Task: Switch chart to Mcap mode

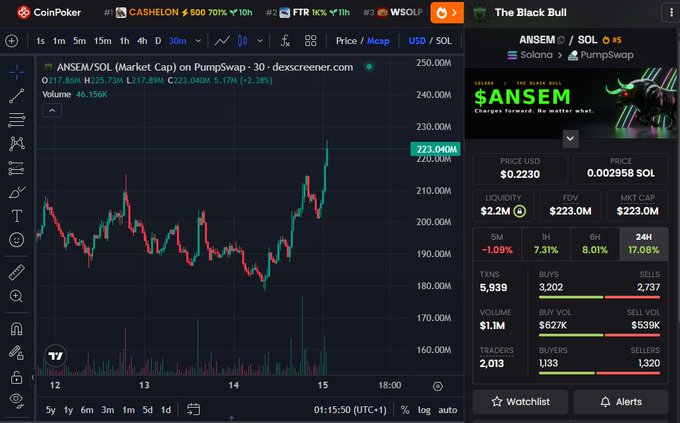Action: 378,41
